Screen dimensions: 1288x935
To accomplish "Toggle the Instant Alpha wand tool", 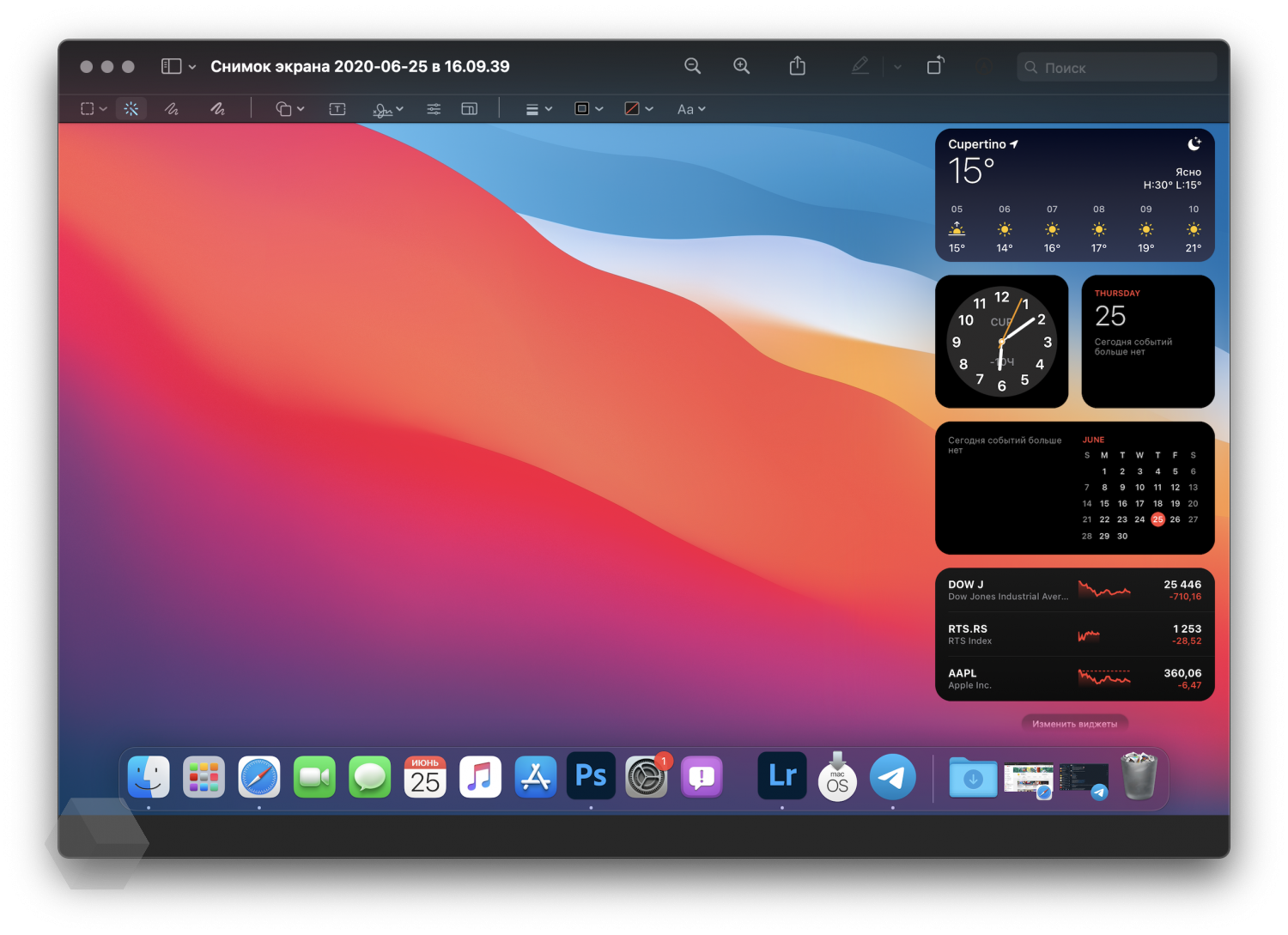I will coord(131,109).
